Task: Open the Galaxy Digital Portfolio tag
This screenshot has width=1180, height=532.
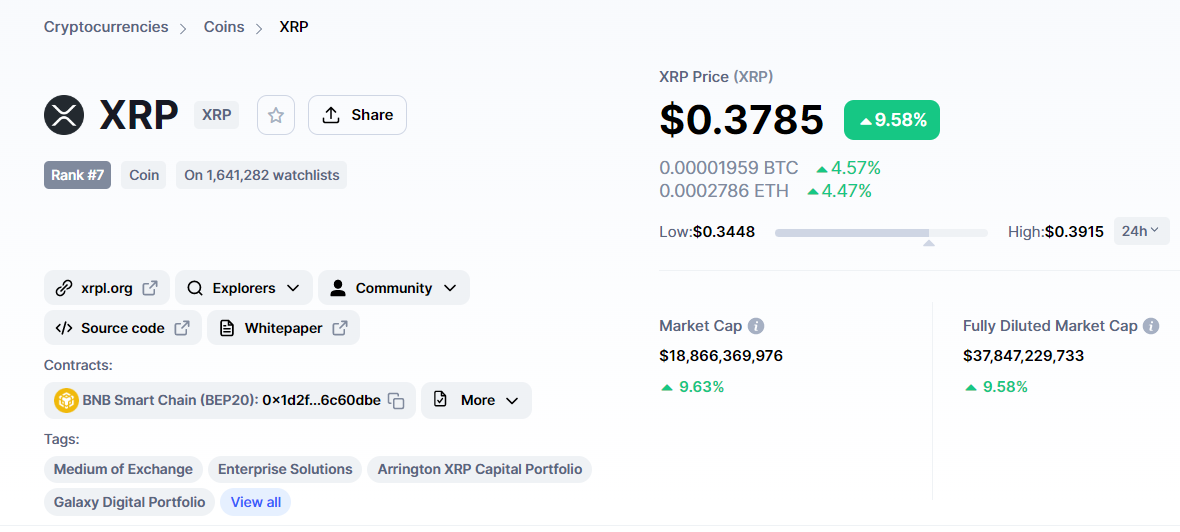Action: [129, 502]
